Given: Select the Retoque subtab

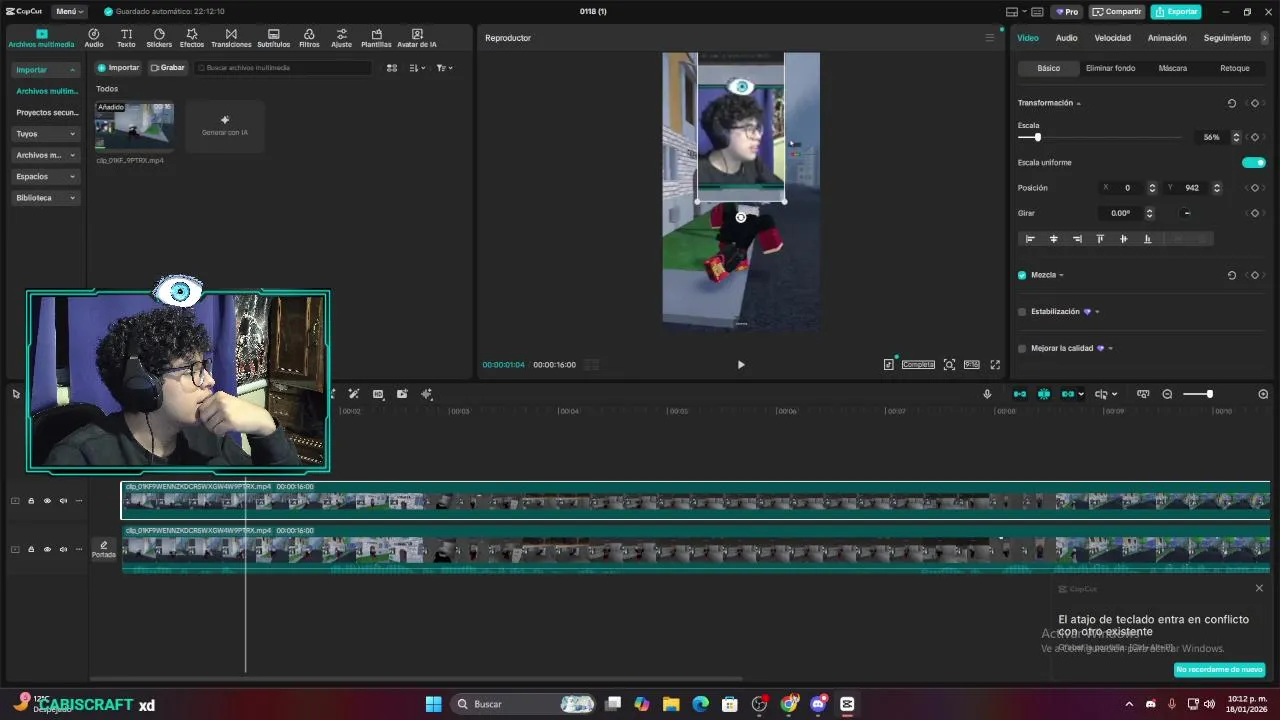Looking at the screenshot, I should [x=1235, y=68].
